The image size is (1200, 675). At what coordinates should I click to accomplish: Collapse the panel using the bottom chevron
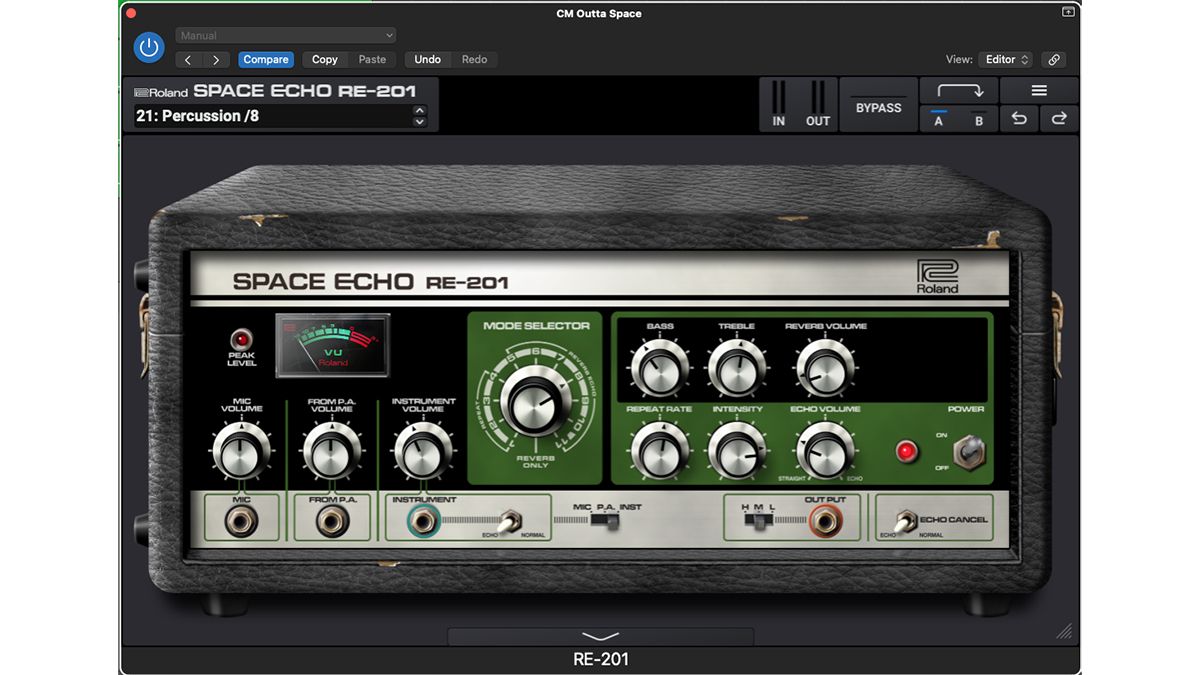[x=599, y=637]
